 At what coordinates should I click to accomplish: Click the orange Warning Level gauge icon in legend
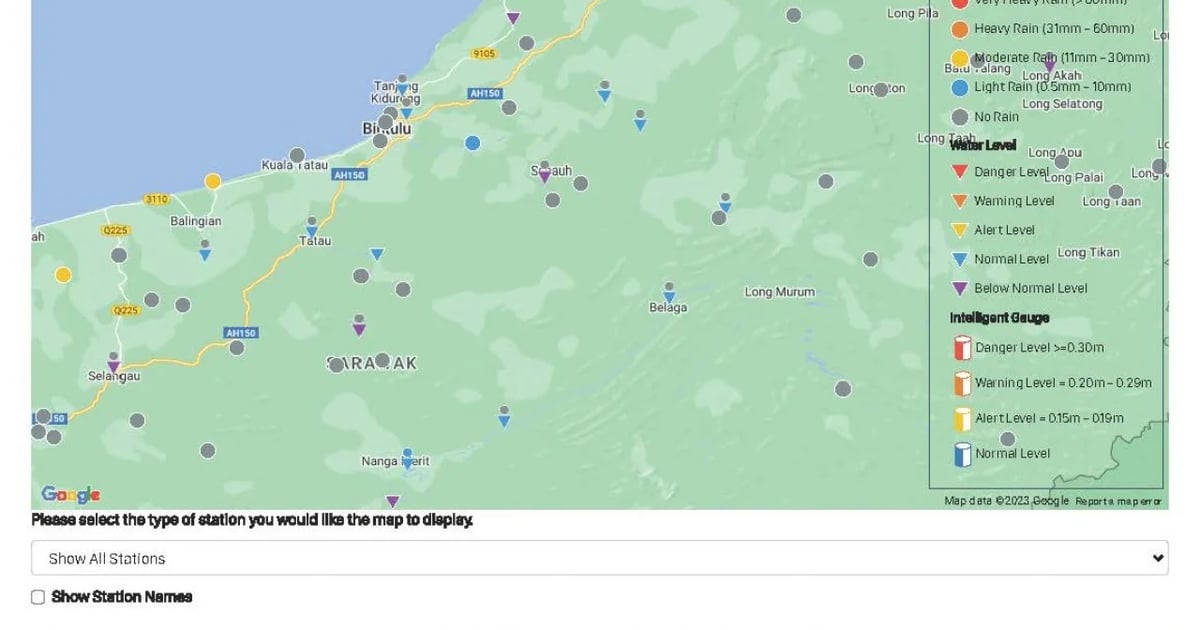(x=962, y=382)
